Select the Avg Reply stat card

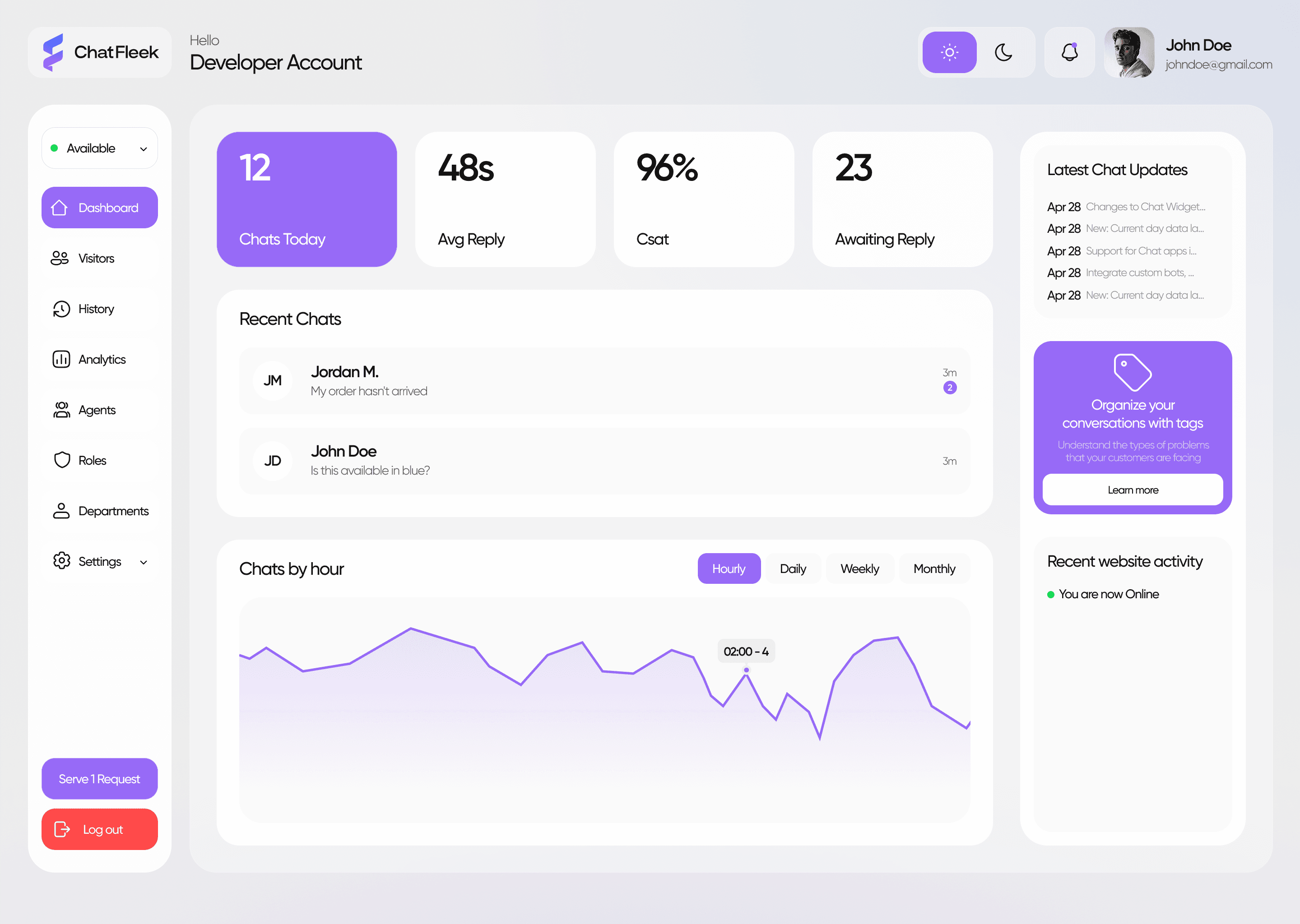point(506,199)
